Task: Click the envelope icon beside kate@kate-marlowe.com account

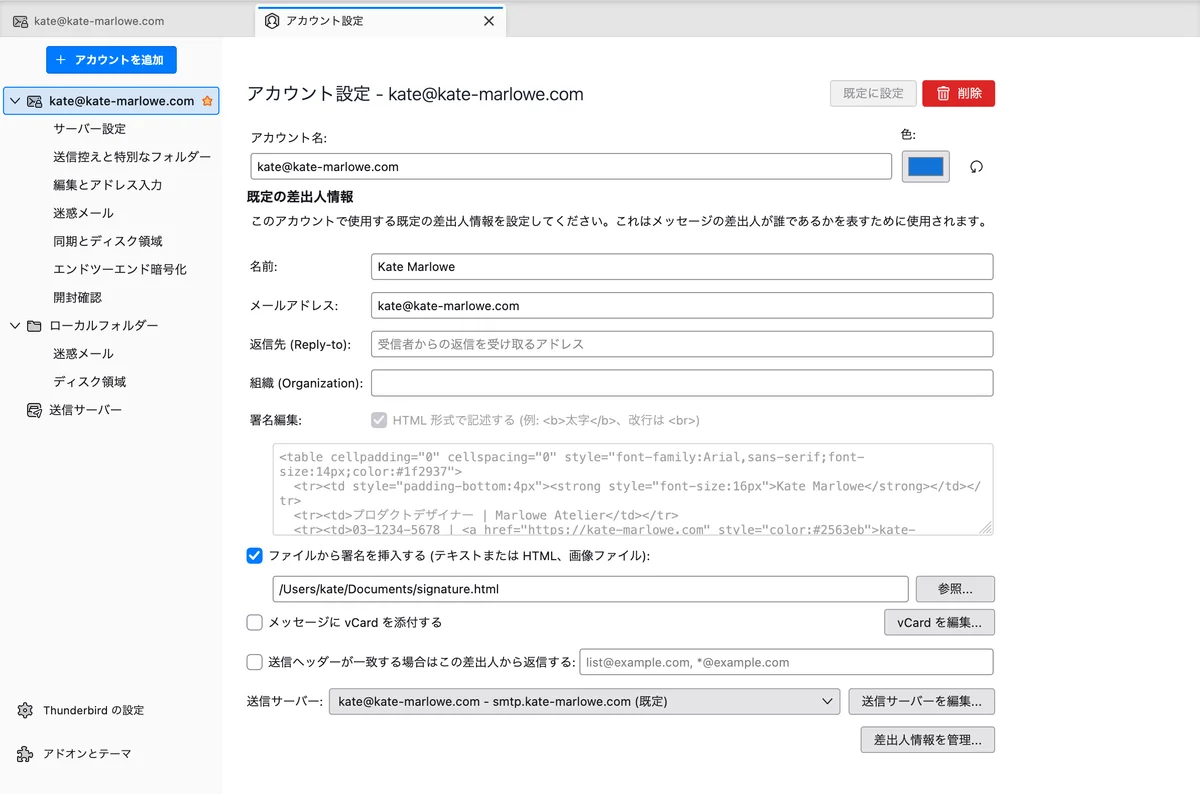Action: pyautogui.click(x=35, y=101)
